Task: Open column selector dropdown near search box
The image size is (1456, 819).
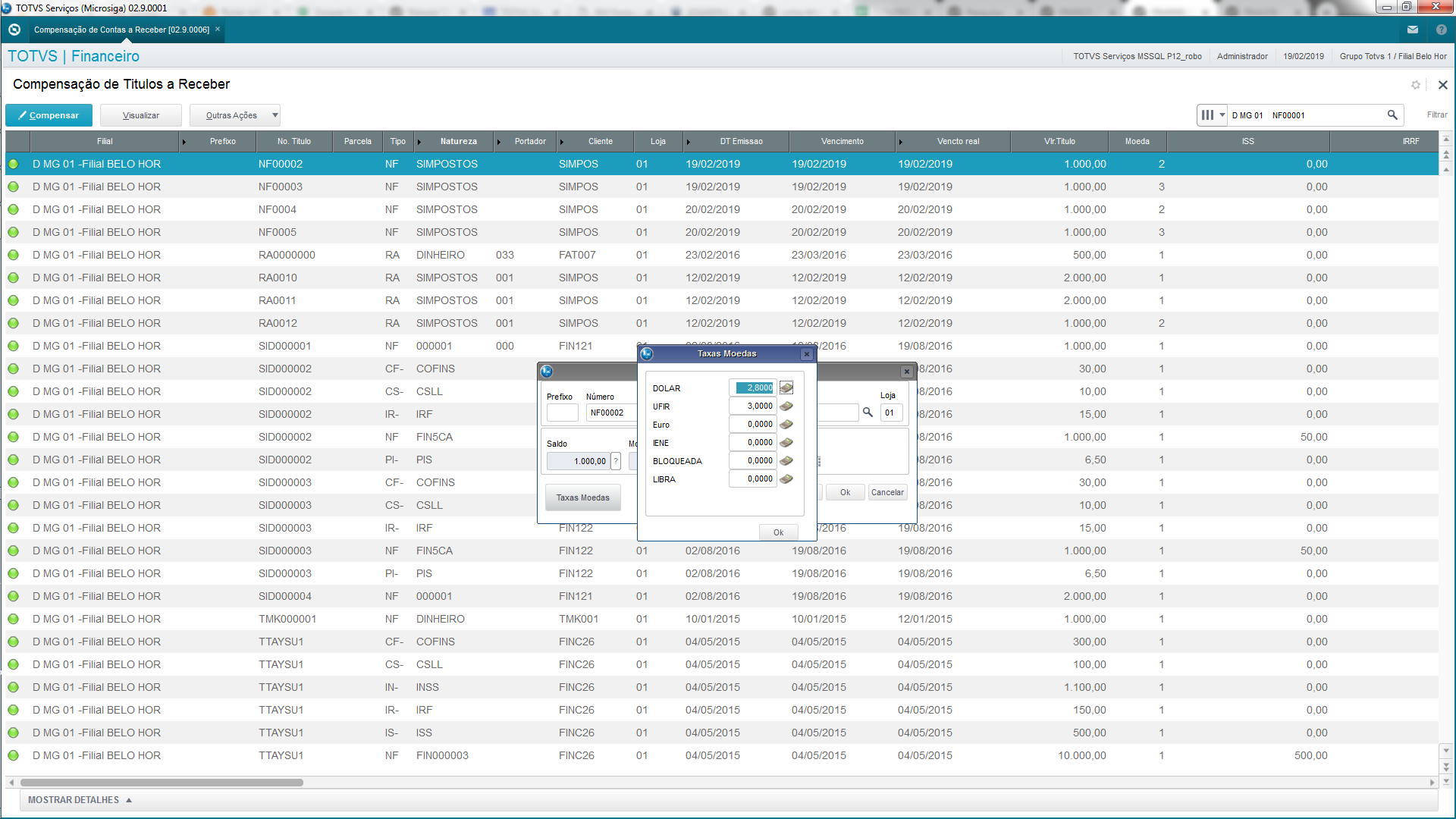Action: click(1212, 115)
